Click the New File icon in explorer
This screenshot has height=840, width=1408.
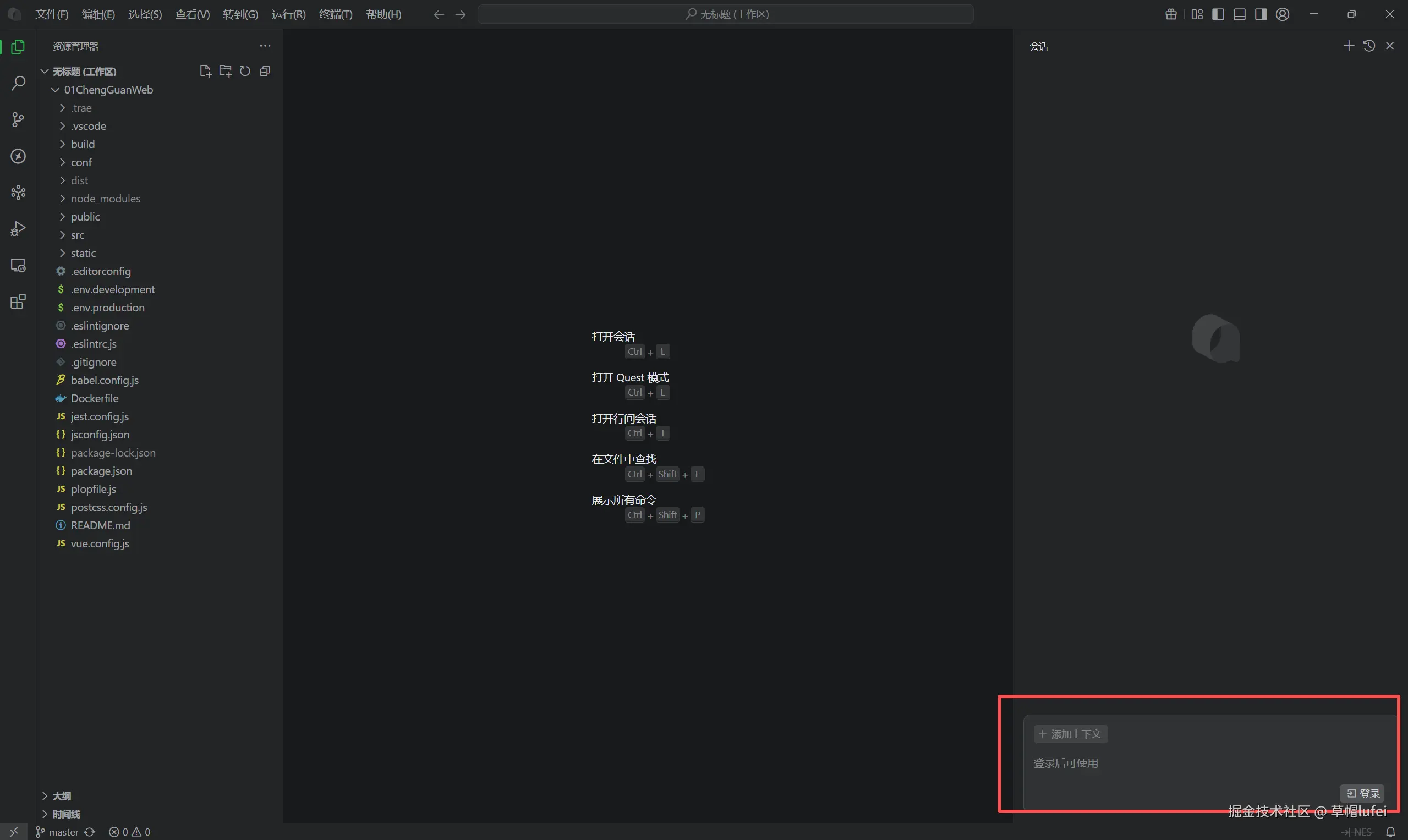[205, 72]
